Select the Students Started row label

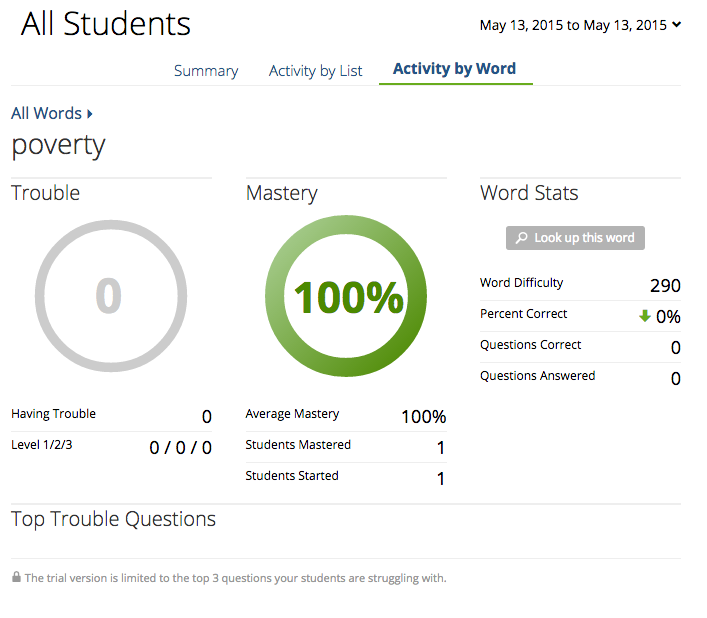point(292,476)
